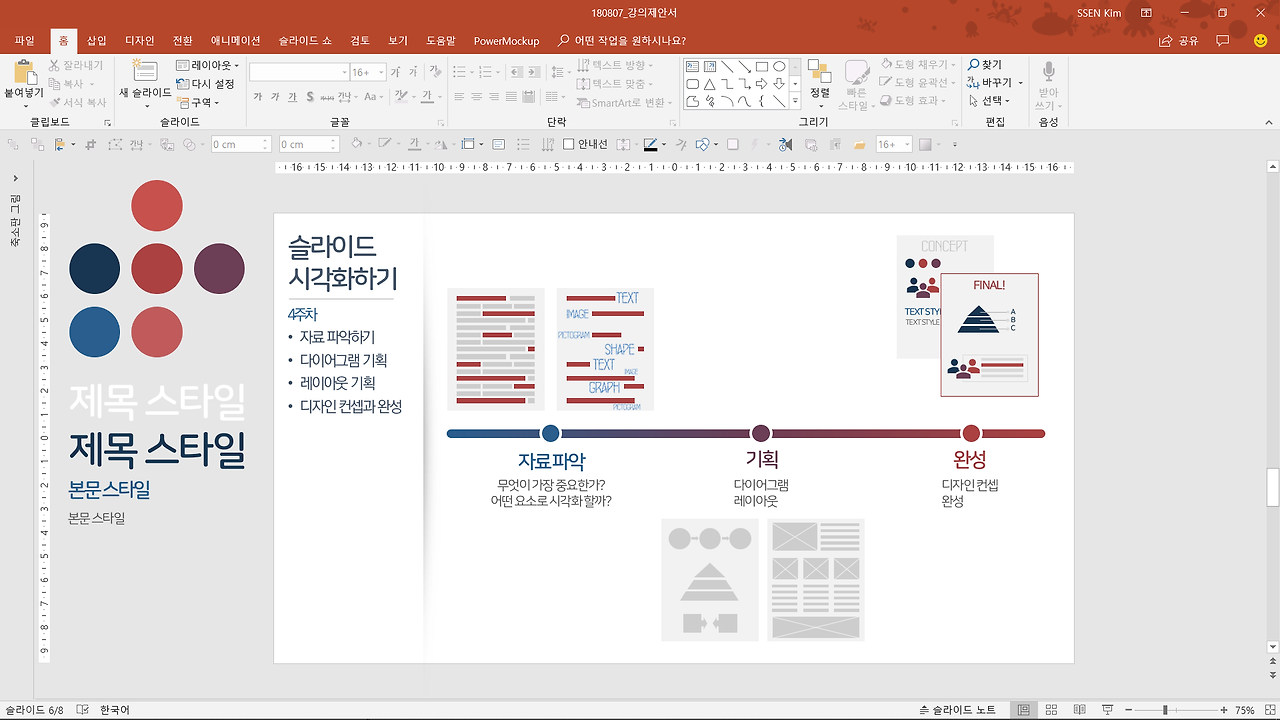
Task: Click the zoom in plus icon
Action: [1222, 710]
